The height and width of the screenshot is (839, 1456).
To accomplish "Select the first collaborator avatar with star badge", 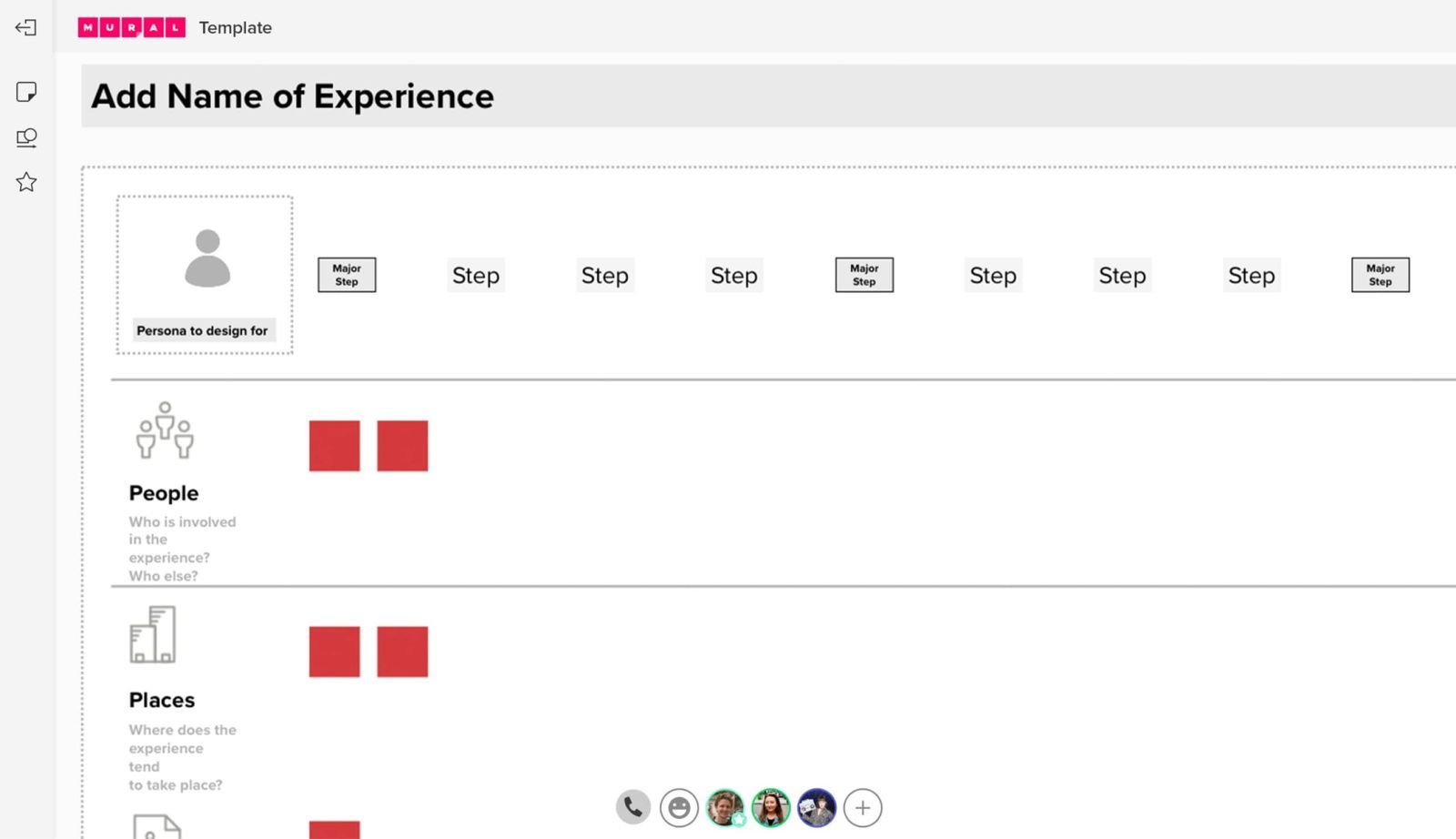I will pos(725,807).
